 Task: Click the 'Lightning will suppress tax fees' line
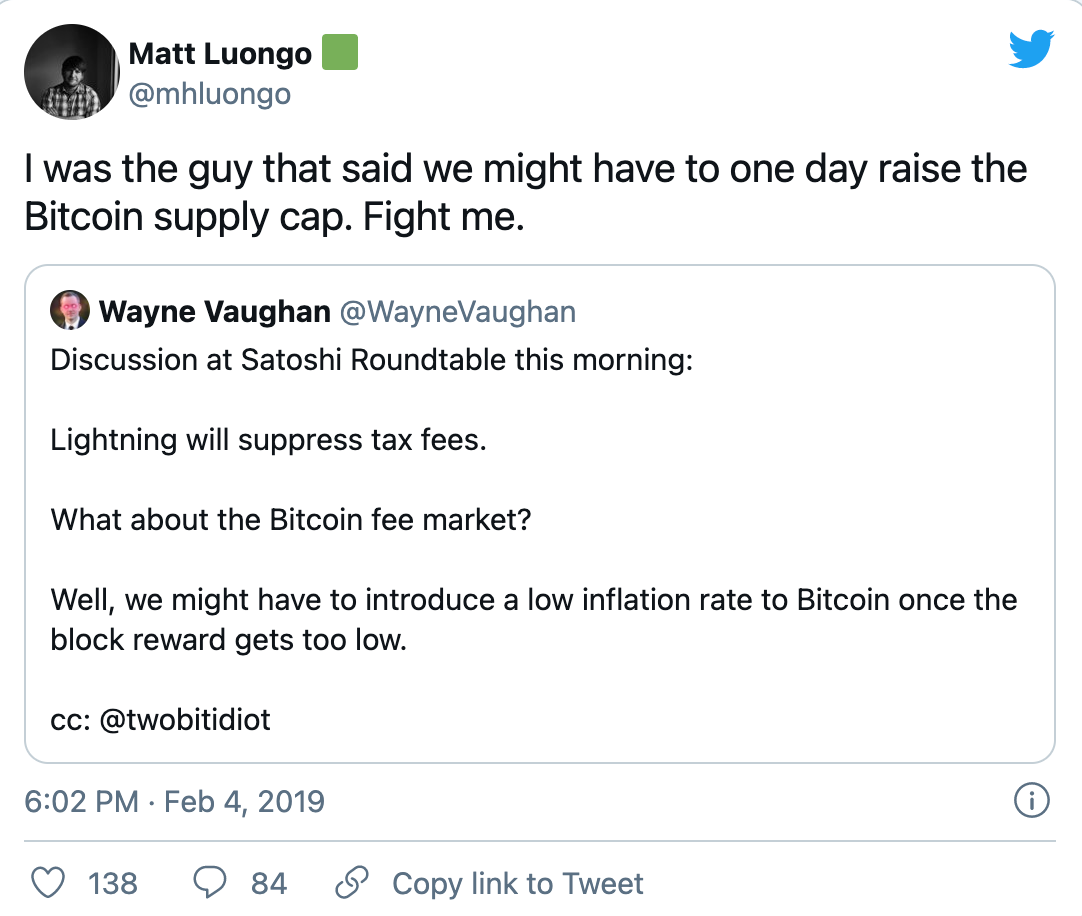coord(268,439)
